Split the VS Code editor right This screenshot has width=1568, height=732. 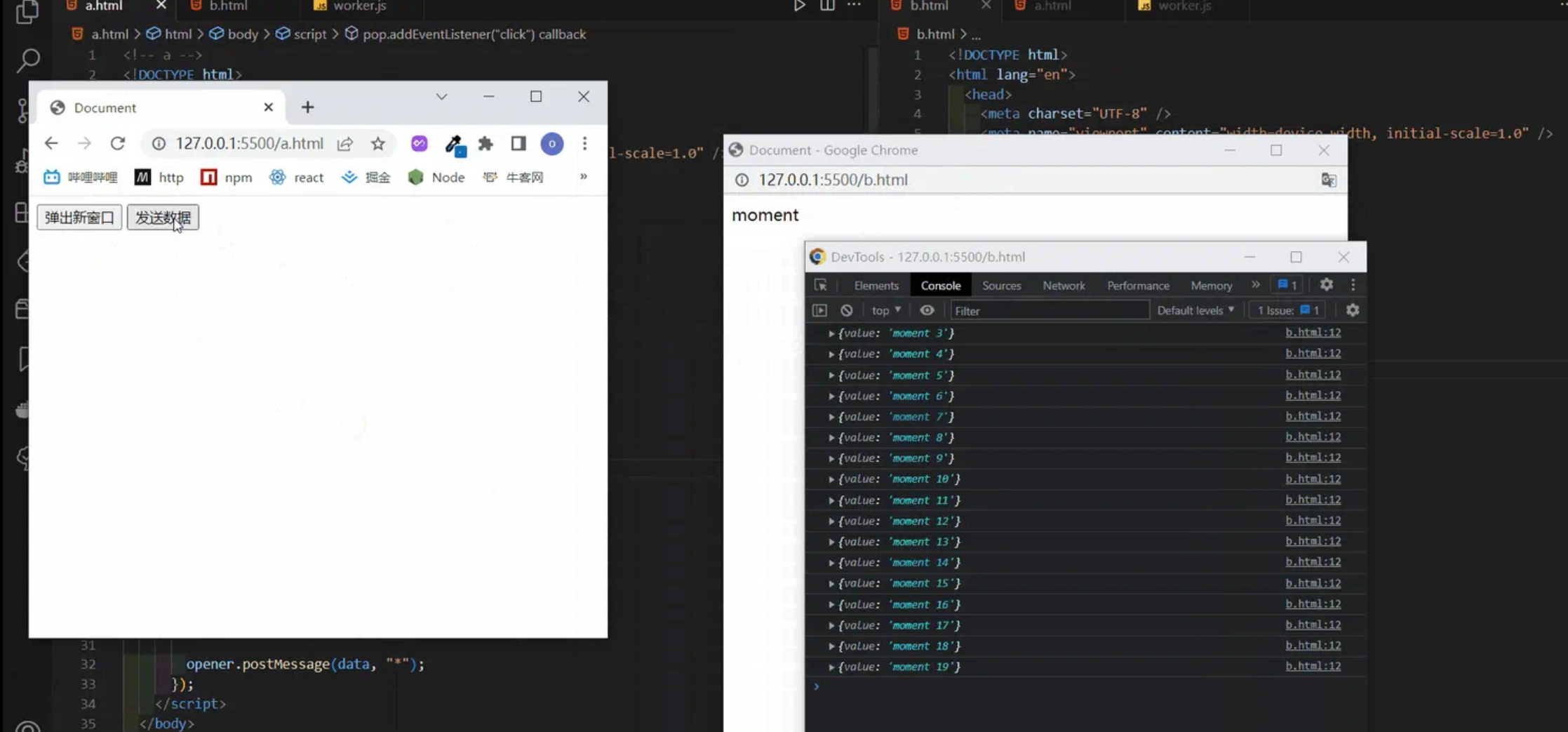tap(828, 6)
